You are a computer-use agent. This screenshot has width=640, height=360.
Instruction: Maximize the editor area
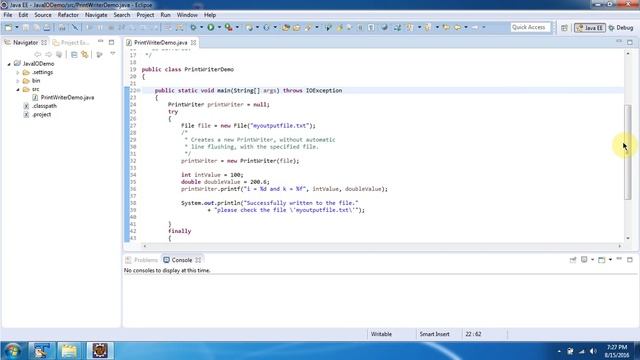tap(630, 42)
